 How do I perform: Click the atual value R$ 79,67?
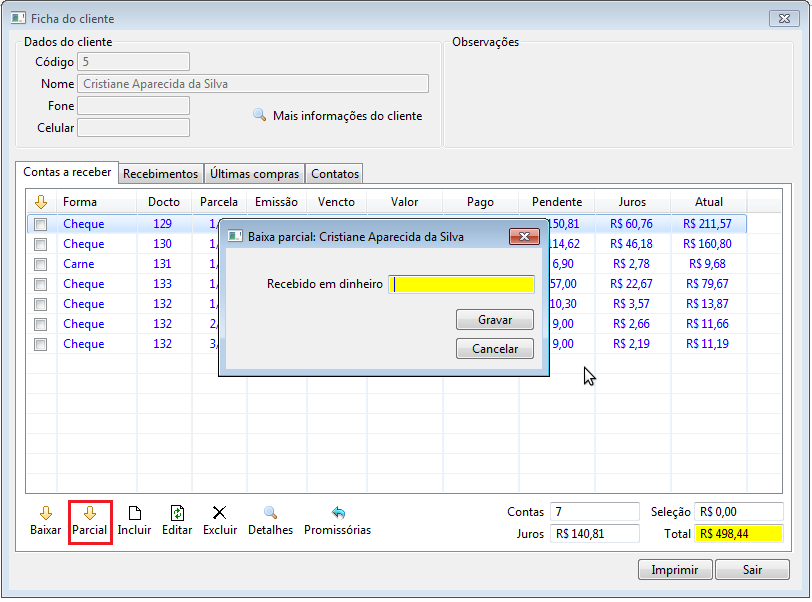point(707,284)
